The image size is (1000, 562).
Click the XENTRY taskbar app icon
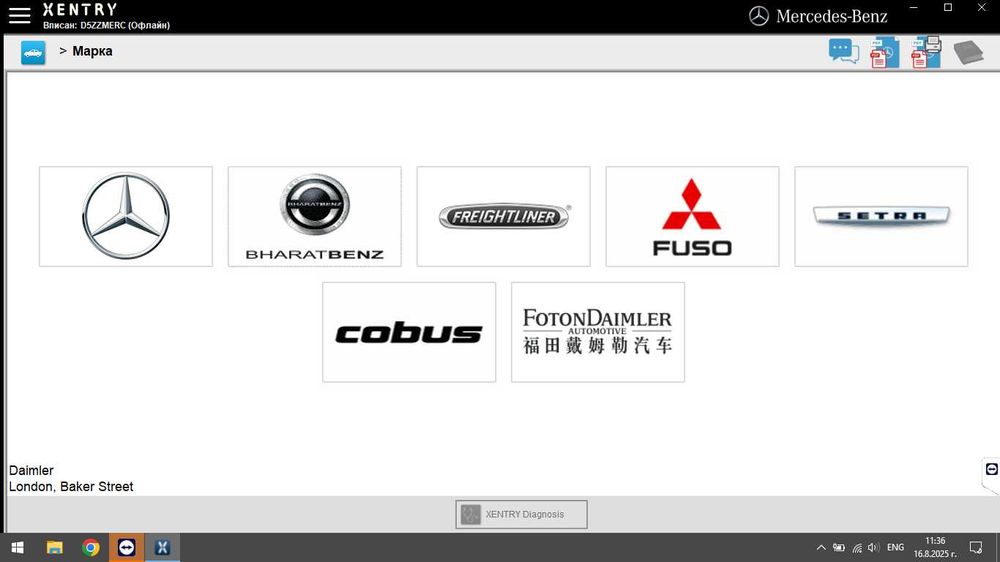pos(162,547)
